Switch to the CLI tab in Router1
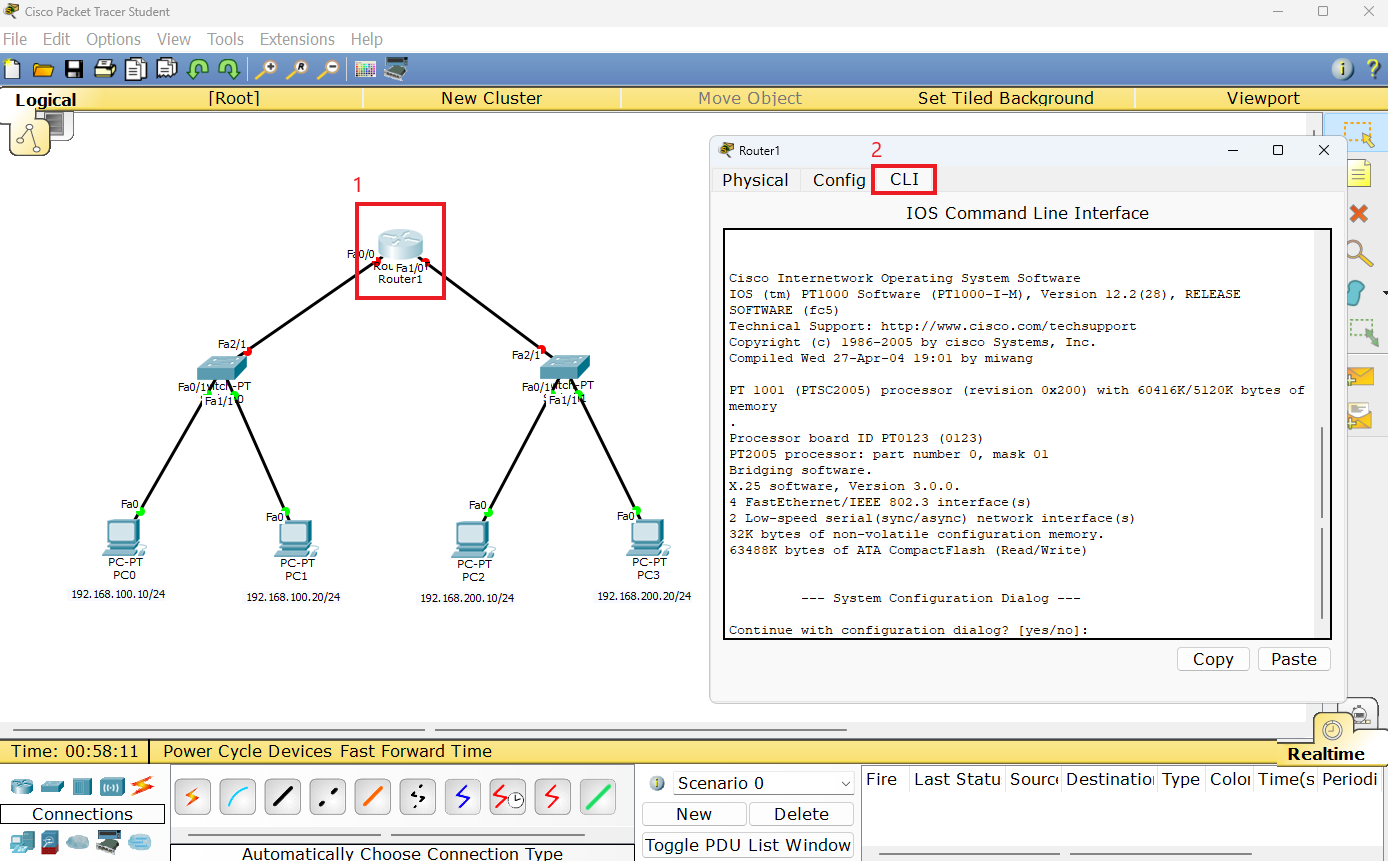The image size is (1388, 861). pyautogui.click(x=904, y=180)
